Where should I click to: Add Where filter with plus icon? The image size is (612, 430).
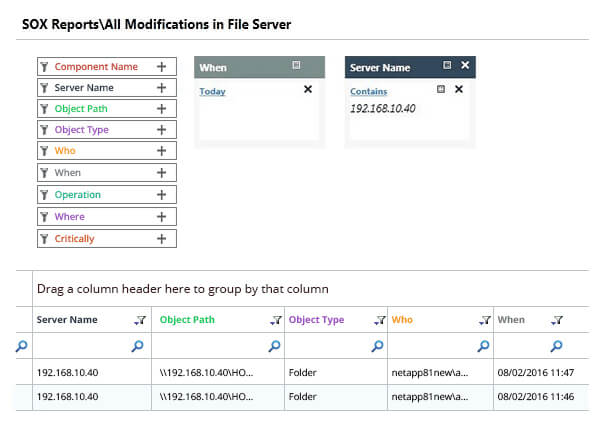(x=162, y=217)
